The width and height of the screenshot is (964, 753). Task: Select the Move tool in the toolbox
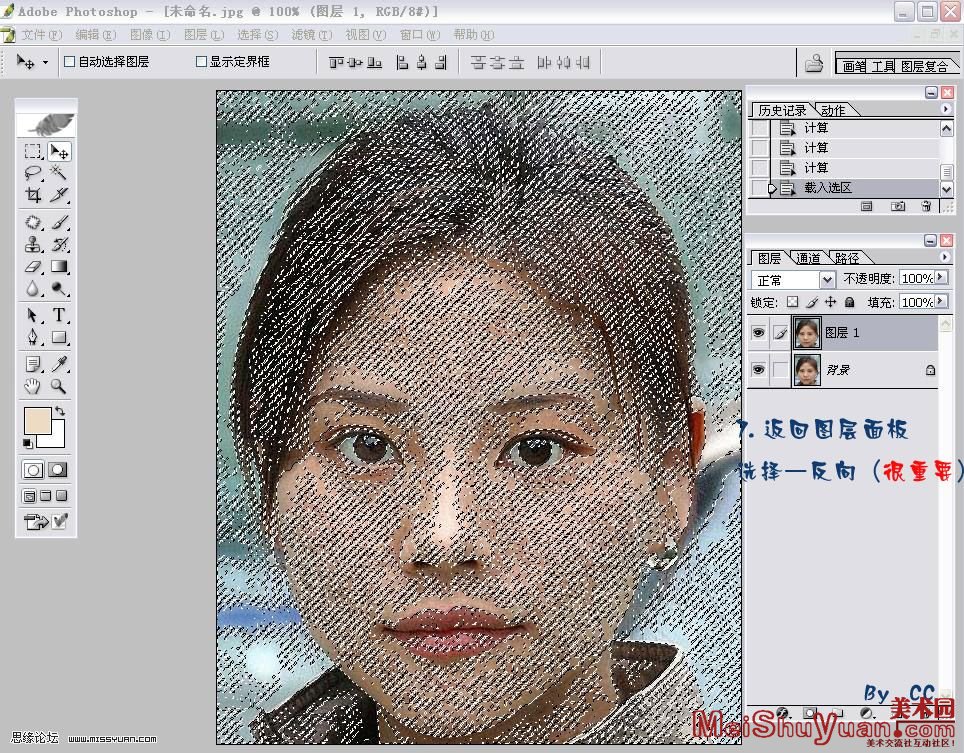[59, 151]
